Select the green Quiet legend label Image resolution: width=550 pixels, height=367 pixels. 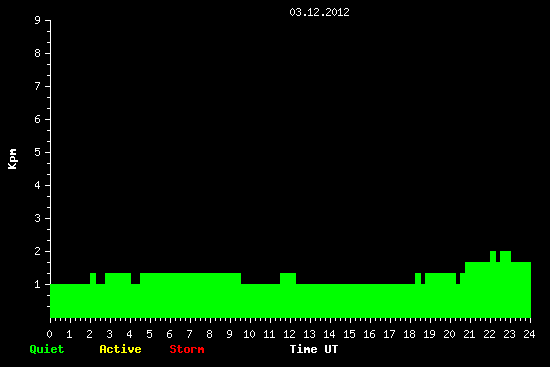pyautogui.click(x=47, y=349)
